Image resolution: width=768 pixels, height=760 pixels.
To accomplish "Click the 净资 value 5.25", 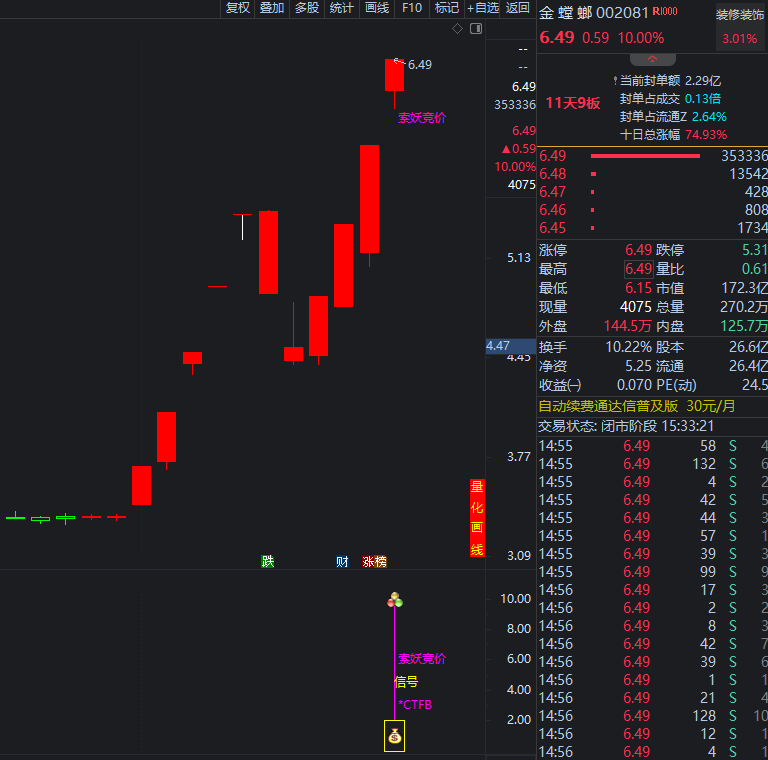I will click(639, 366).
